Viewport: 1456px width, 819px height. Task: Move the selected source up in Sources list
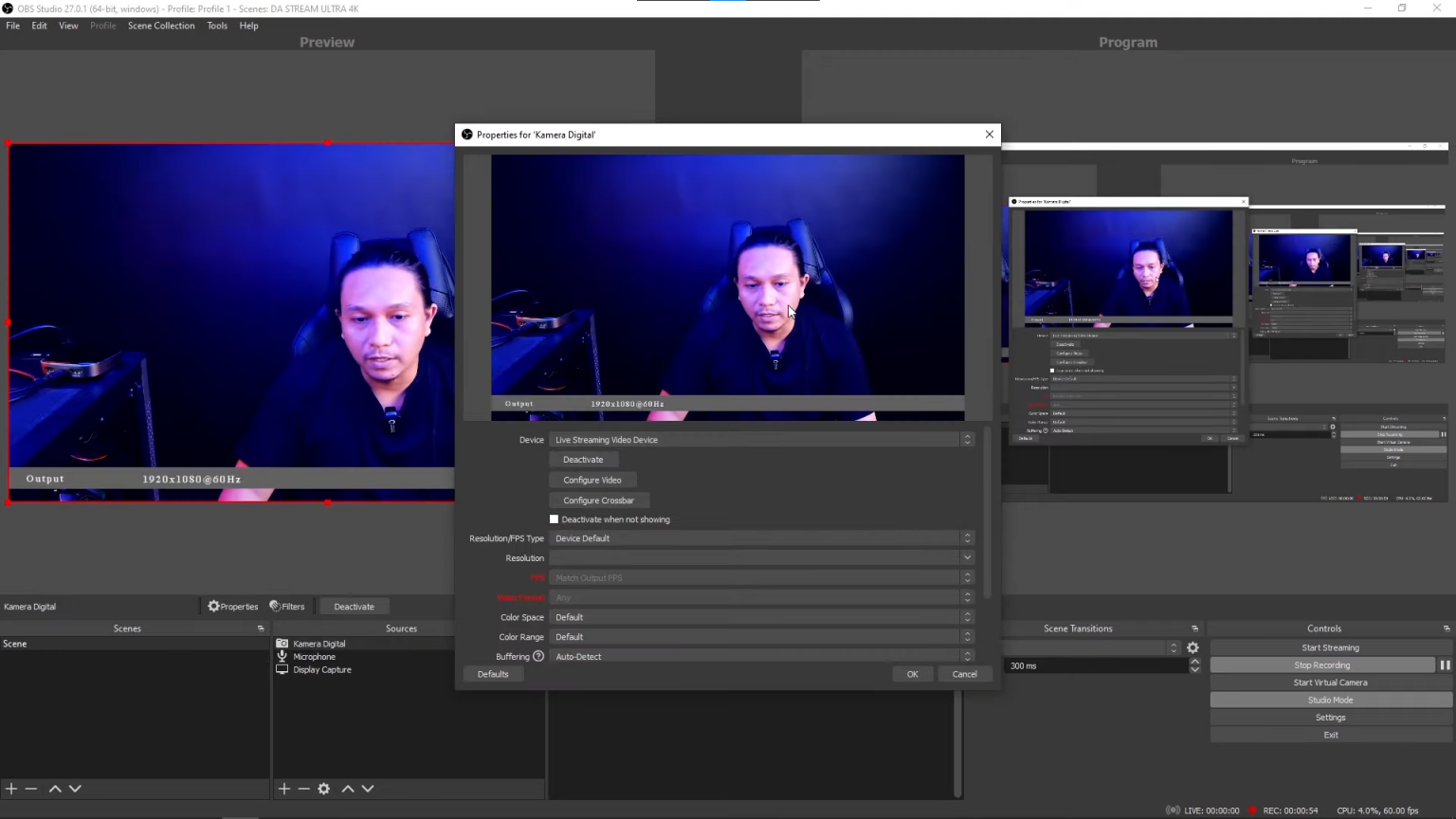(348, 789)
